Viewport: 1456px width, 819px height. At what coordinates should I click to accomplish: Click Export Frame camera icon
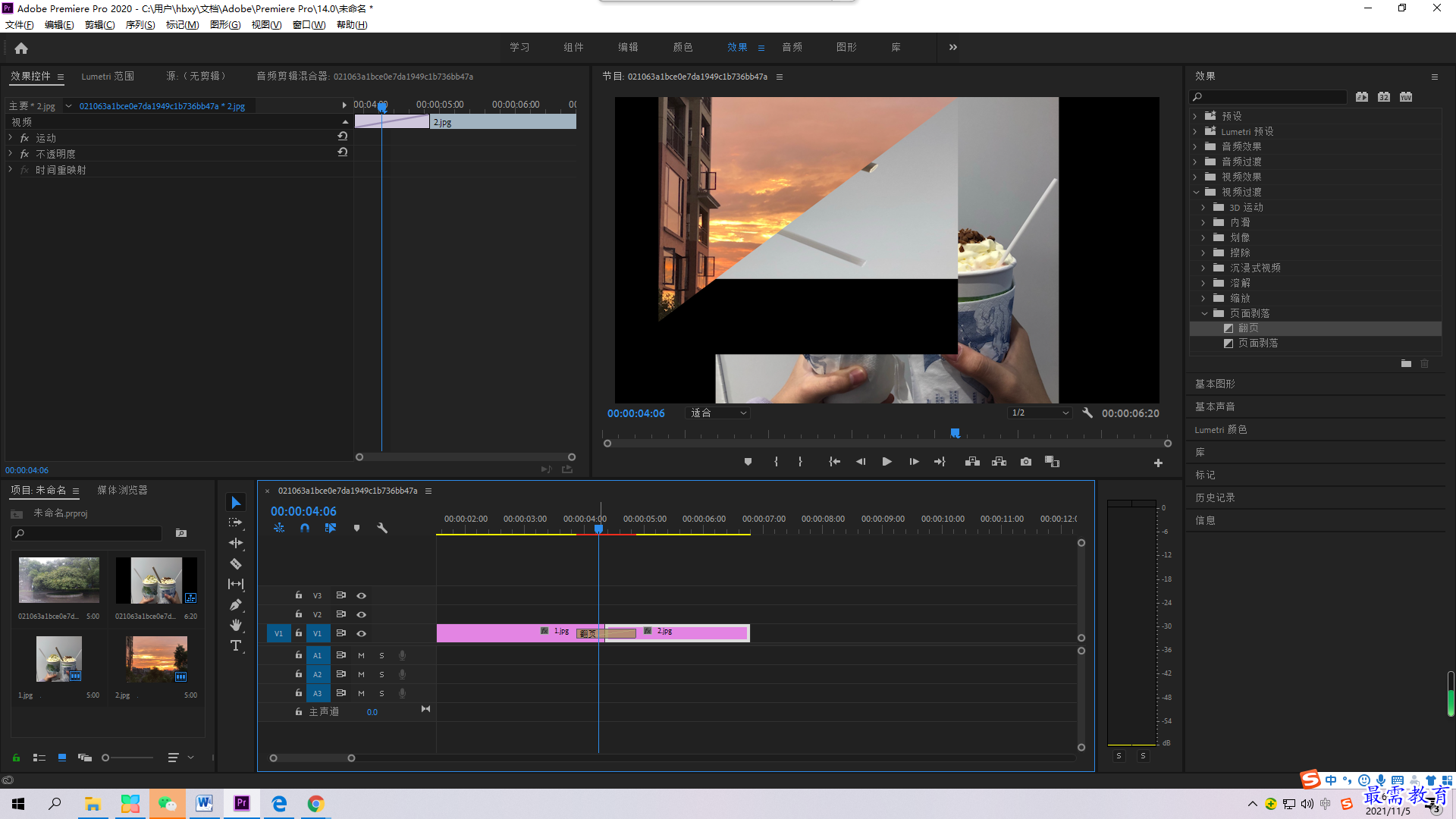1026,462
